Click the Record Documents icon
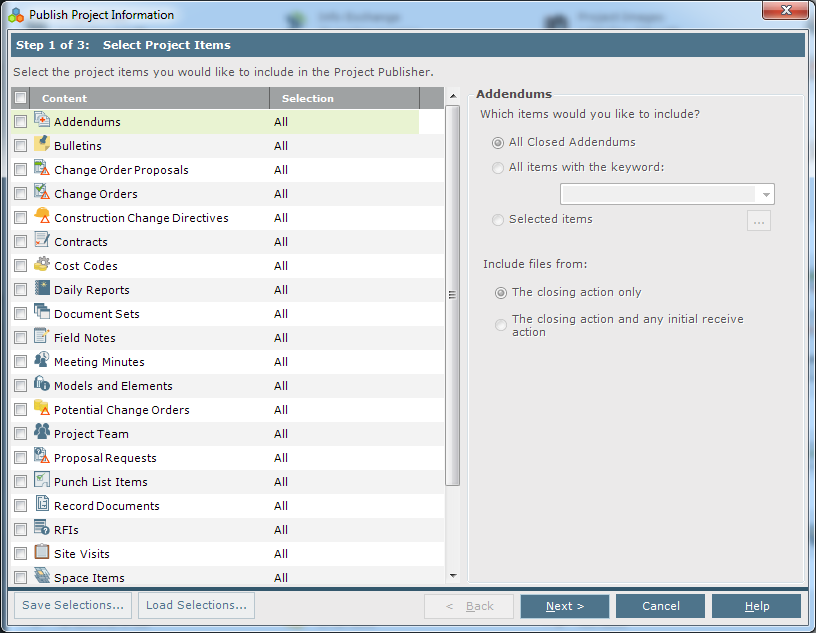Image resolution: width=816 pixels, height=633 pixels. click(42, 503)
